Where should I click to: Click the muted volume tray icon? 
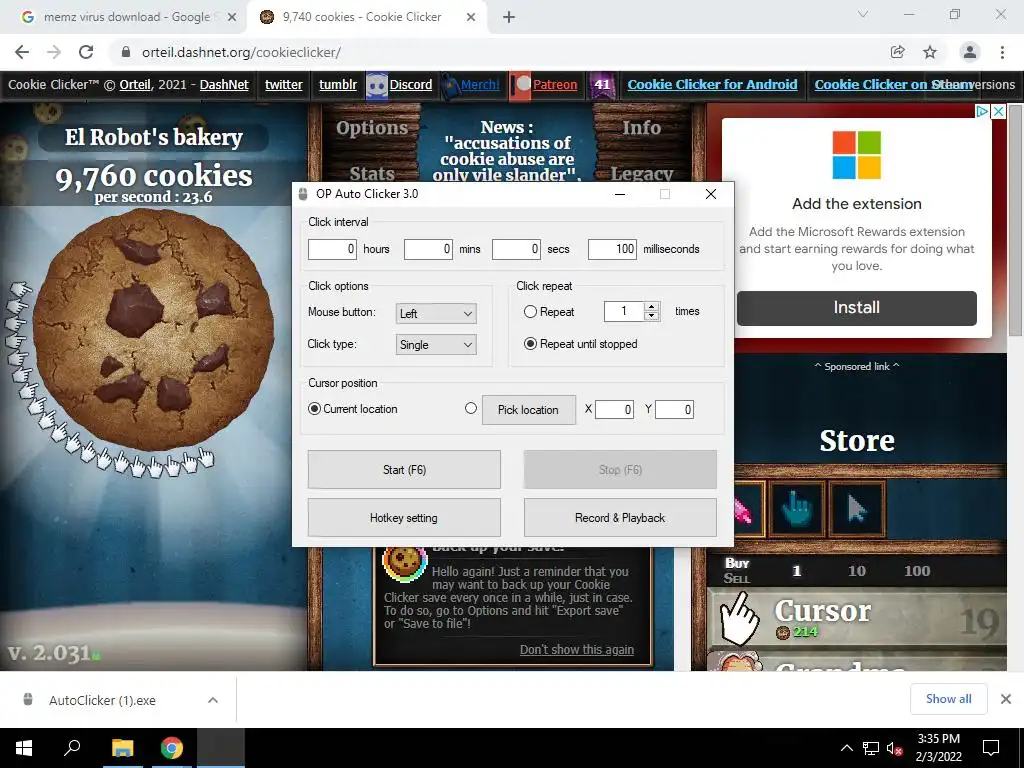point(895,748)
